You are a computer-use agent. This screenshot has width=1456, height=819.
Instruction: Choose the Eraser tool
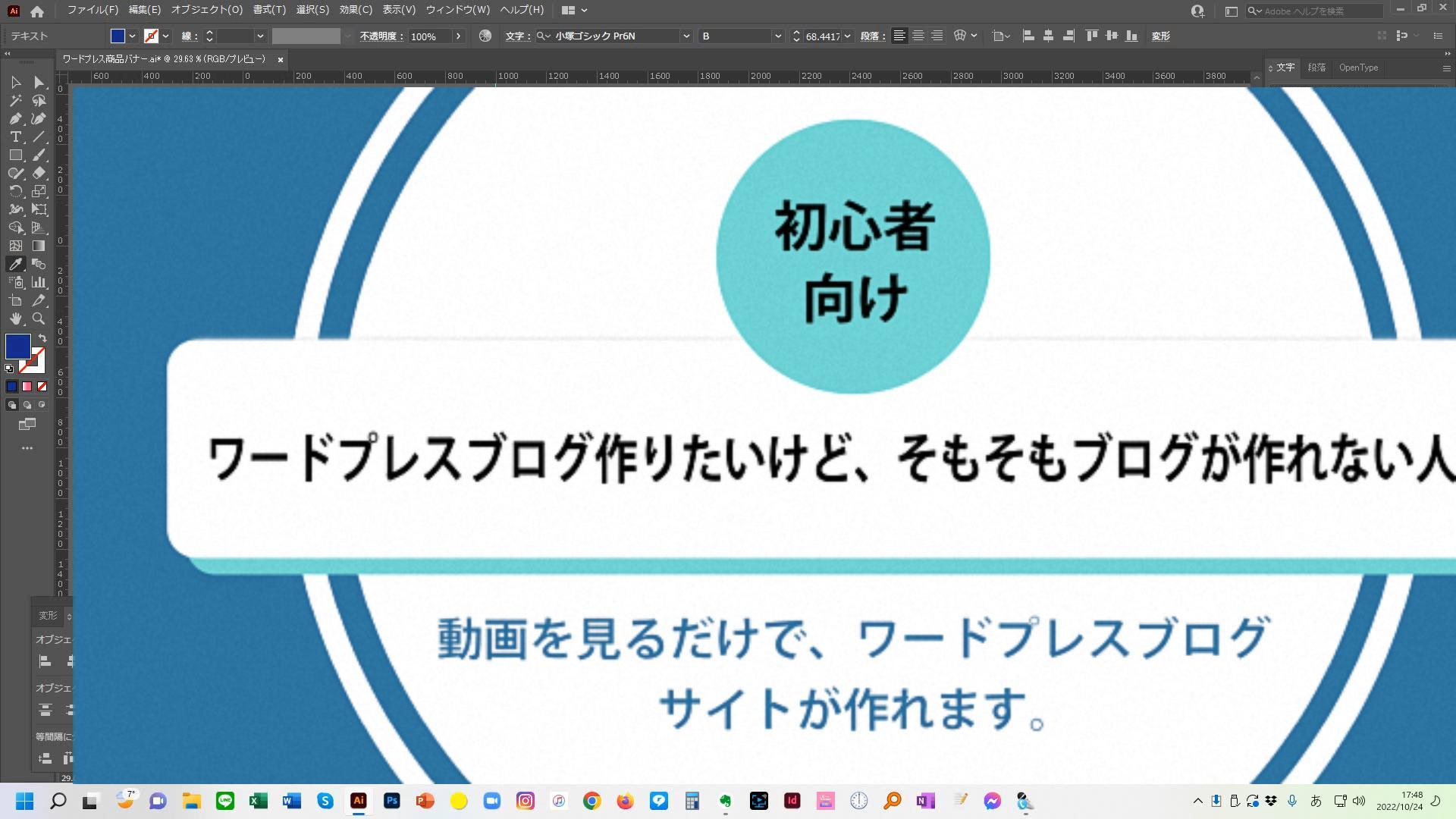click(x=39, y=173)
